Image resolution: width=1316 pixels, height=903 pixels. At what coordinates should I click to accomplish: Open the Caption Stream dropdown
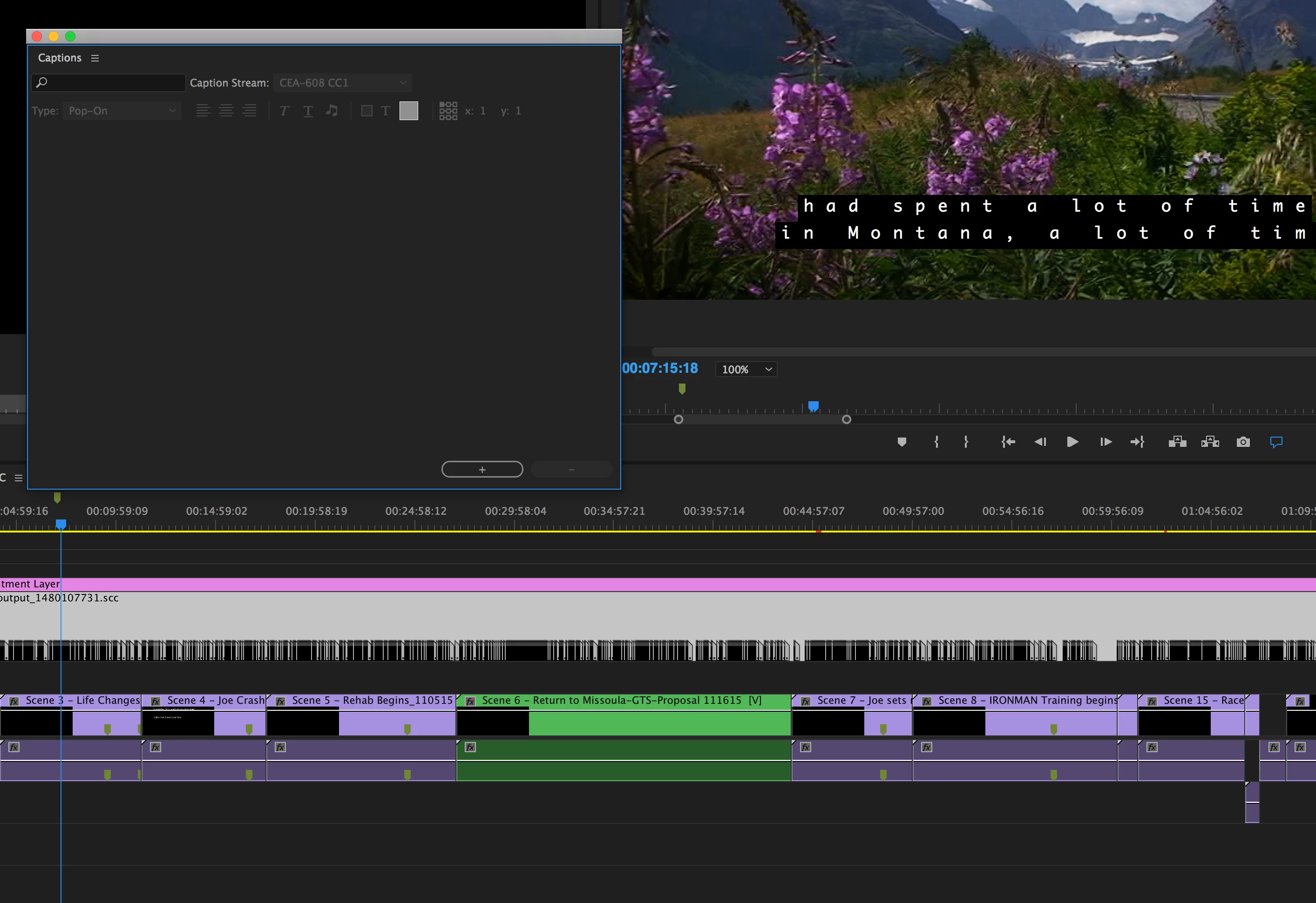tap(342, 83)
